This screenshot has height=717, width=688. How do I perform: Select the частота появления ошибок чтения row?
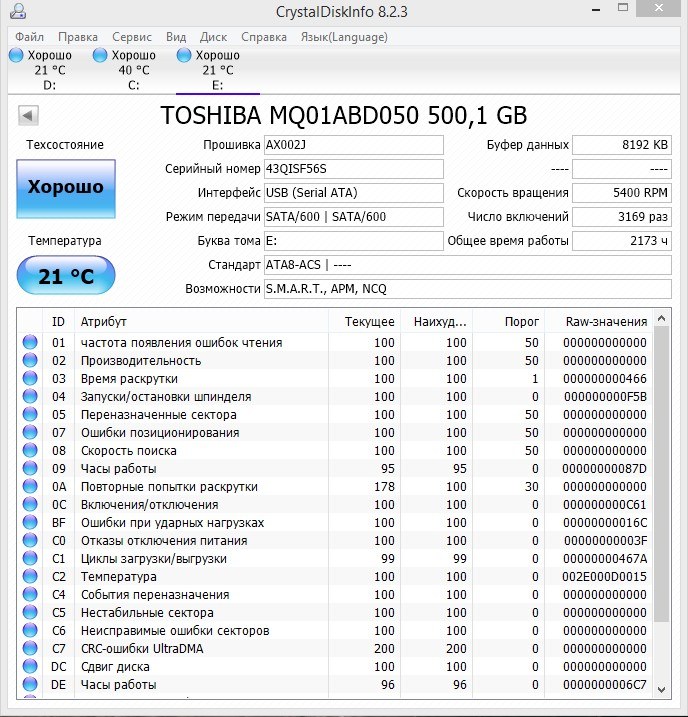tap(336, 342)
